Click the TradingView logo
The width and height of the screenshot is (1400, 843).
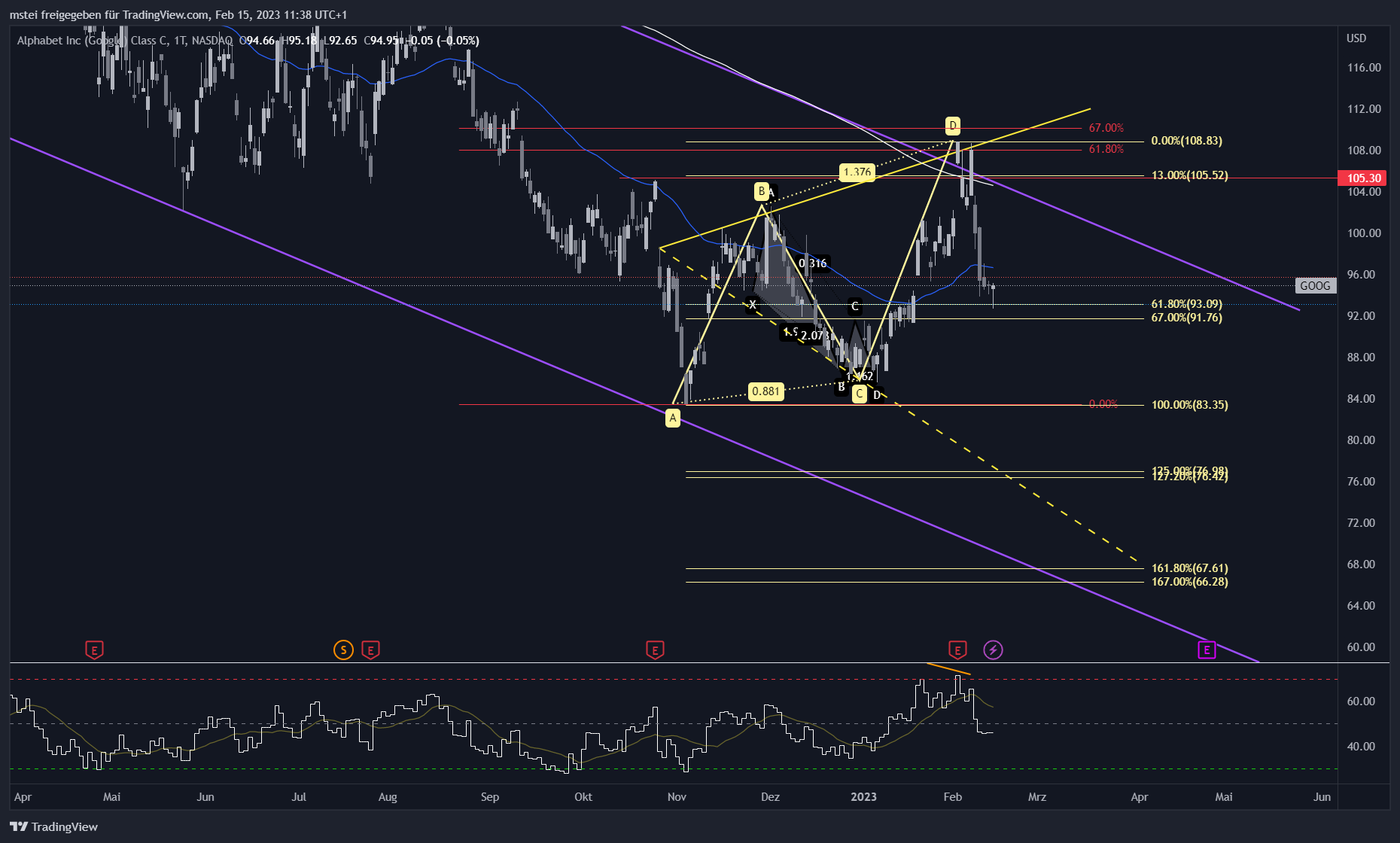pyautogui.click(x=54, y=826)
